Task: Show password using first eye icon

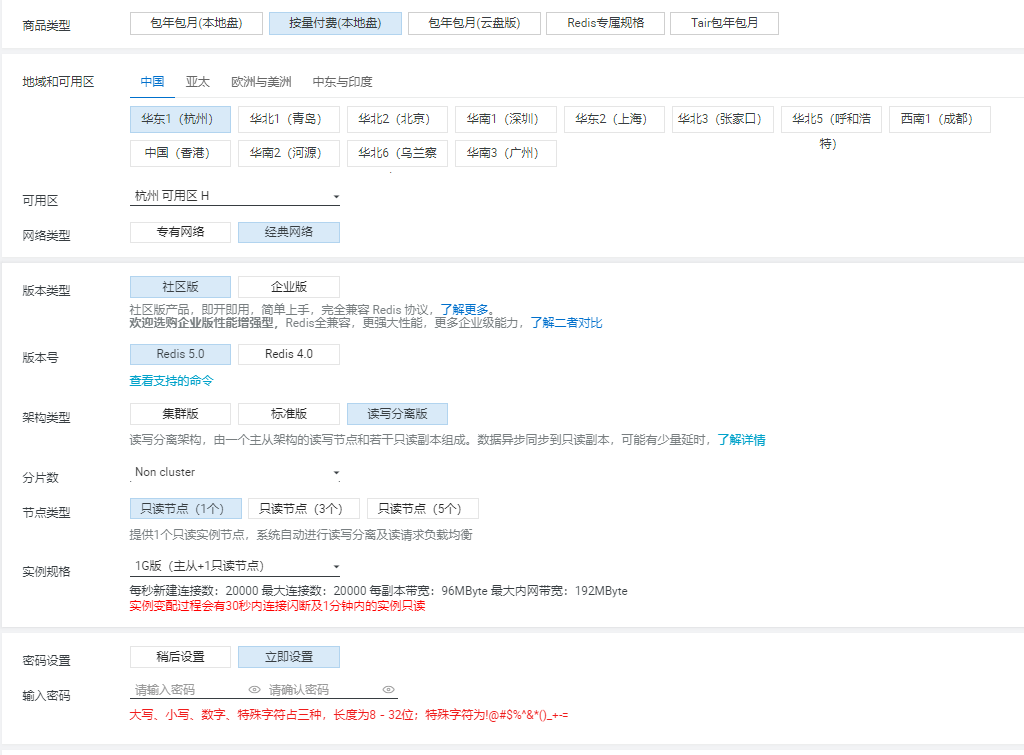Action: coord(255,689)
